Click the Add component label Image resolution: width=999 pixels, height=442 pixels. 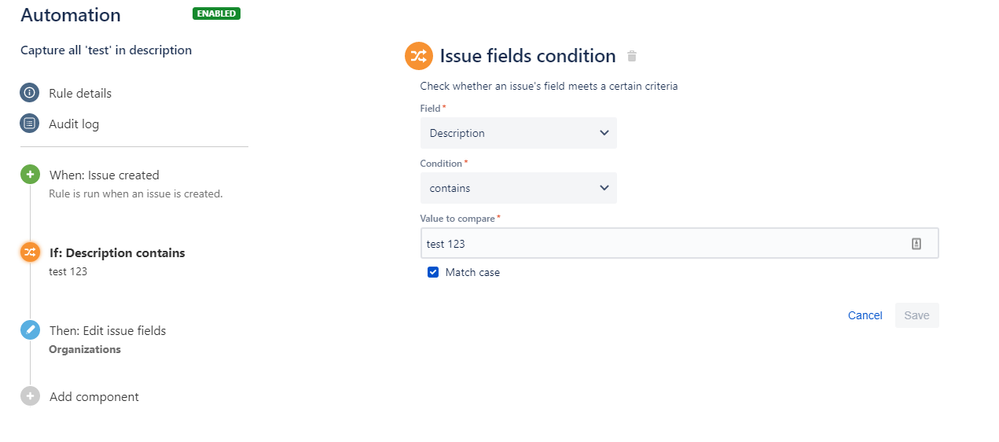tap(94, 397)
